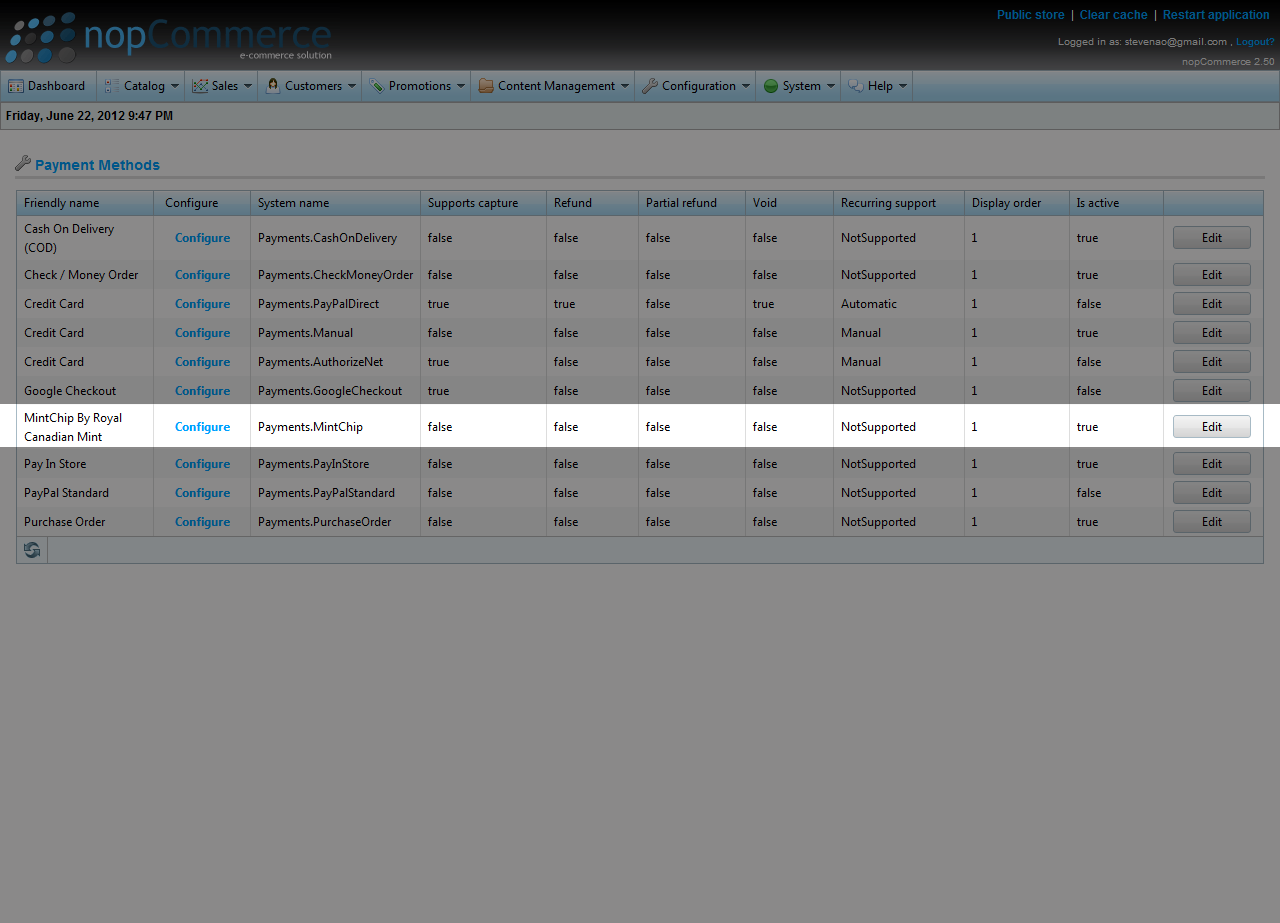Edit the Payments.AuthorizeNet row
This screenshot has width=1280, height=923.
pyautogui.click(x=1212, y=362)
